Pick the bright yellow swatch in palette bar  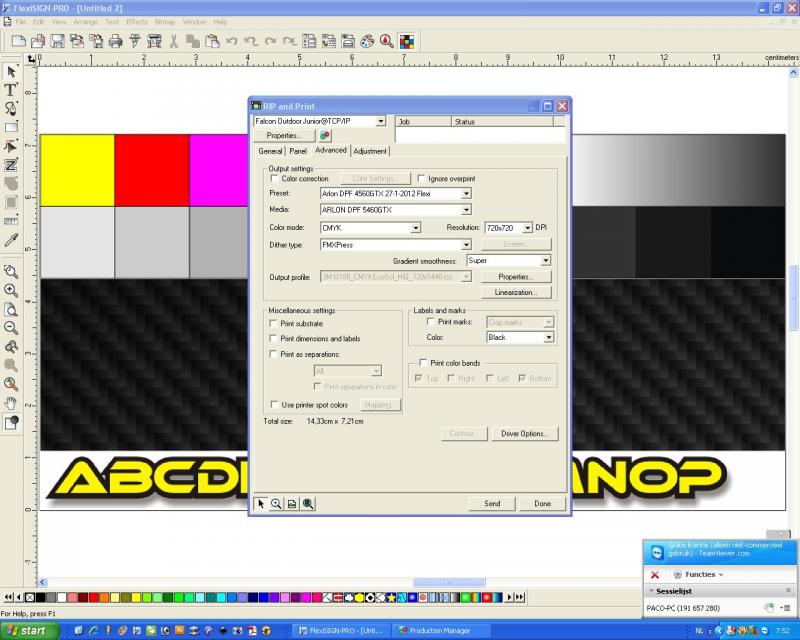point(137,597)
